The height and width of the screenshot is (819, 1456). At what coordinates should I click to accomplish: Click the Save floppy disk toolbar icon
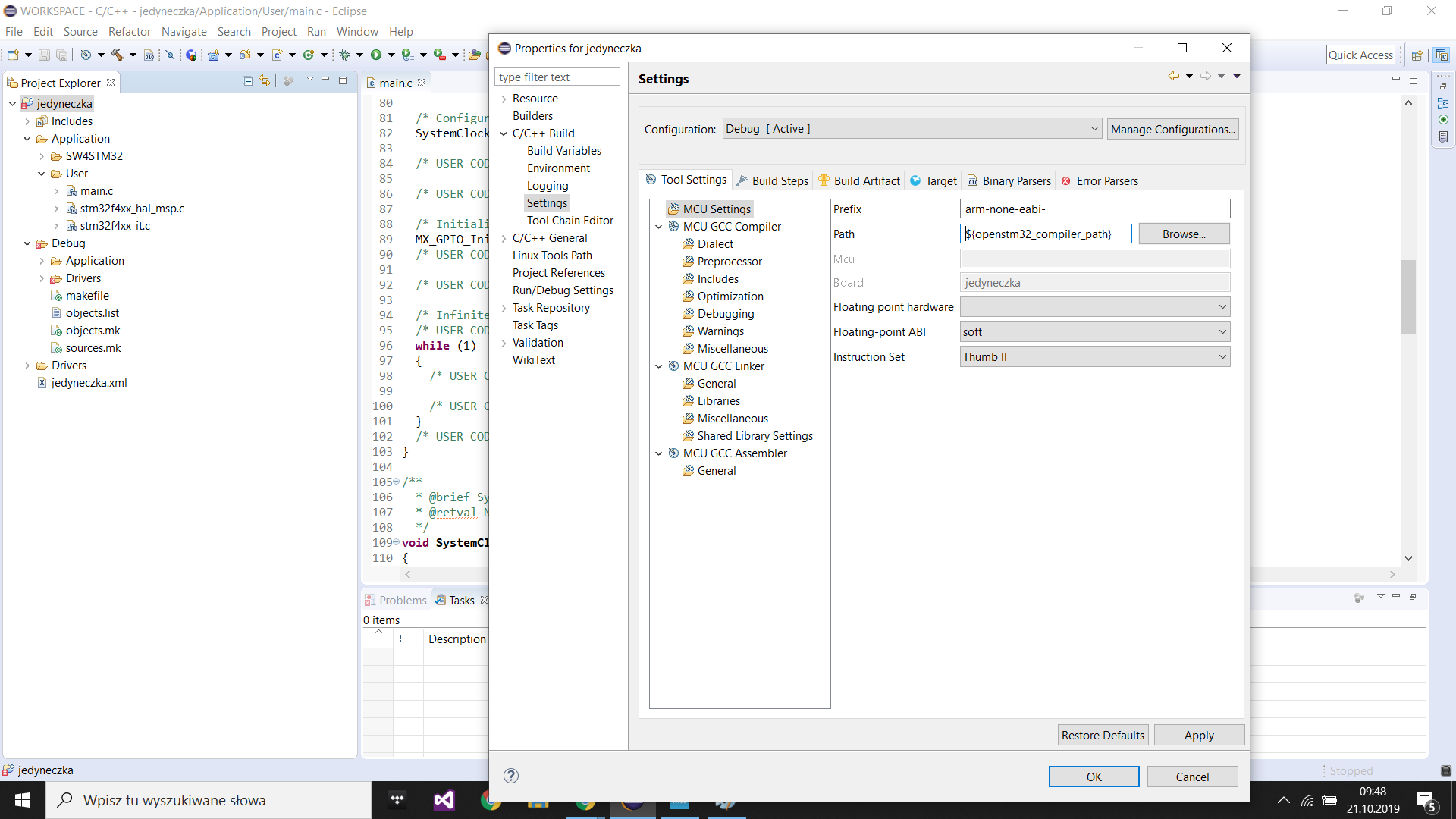coord(44,55)
